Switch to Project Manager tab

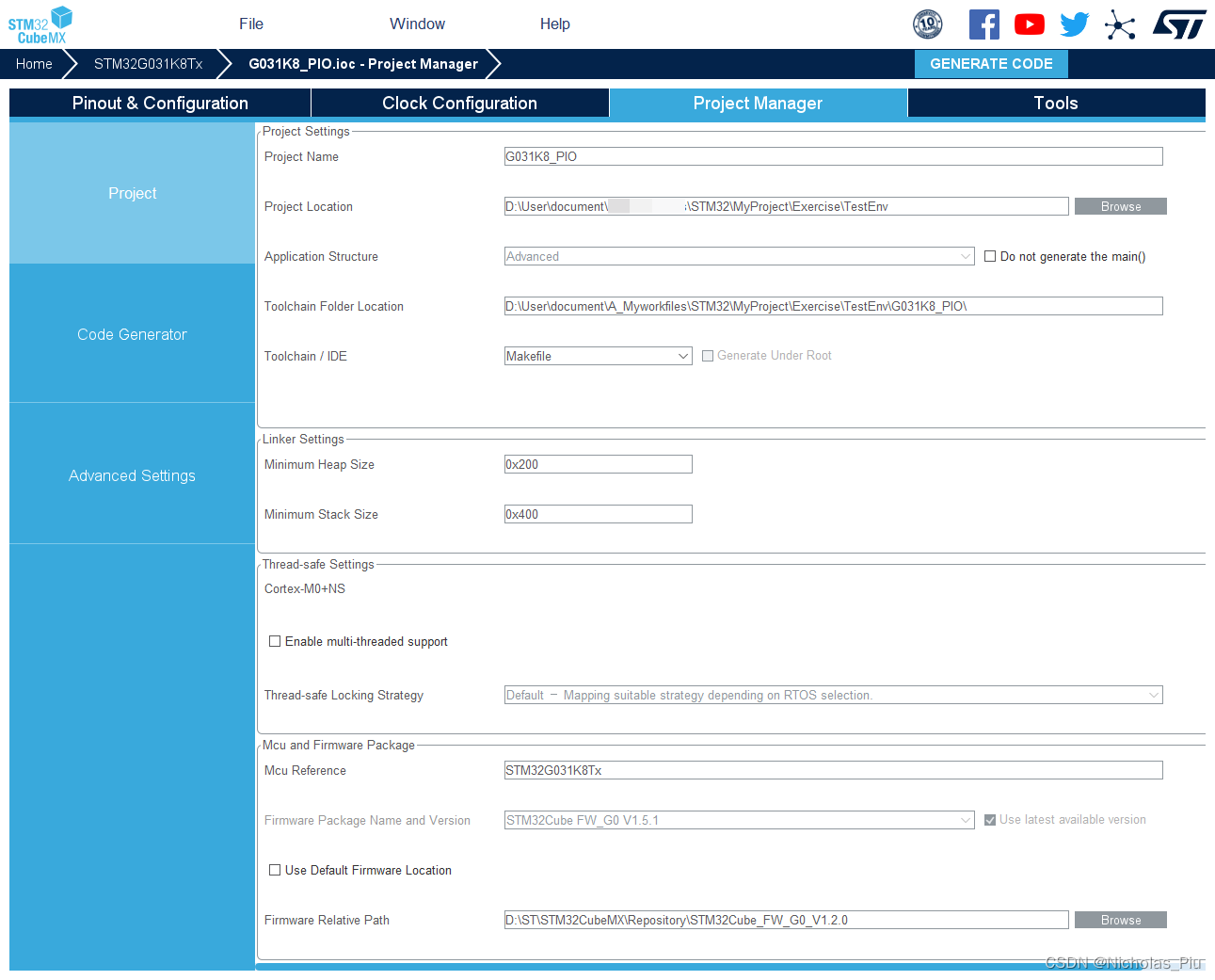(759, 104)
